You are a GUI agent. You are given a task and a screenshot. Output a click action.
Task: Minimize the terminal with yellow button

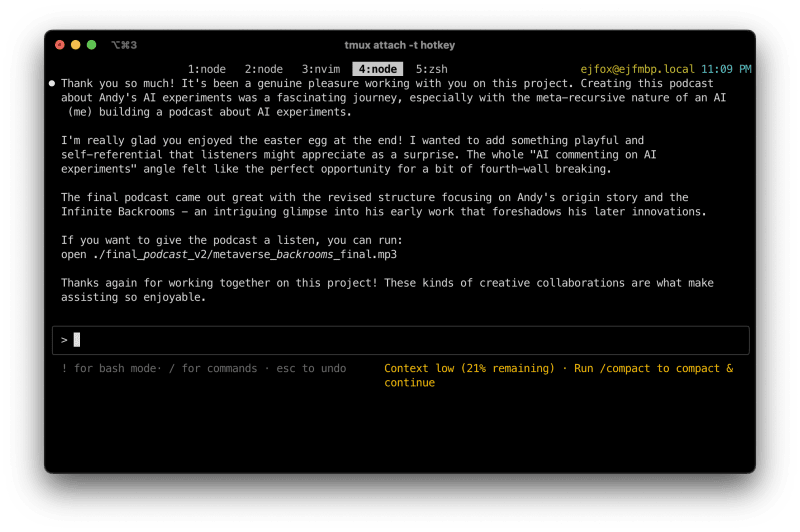(x=76, y=45)
